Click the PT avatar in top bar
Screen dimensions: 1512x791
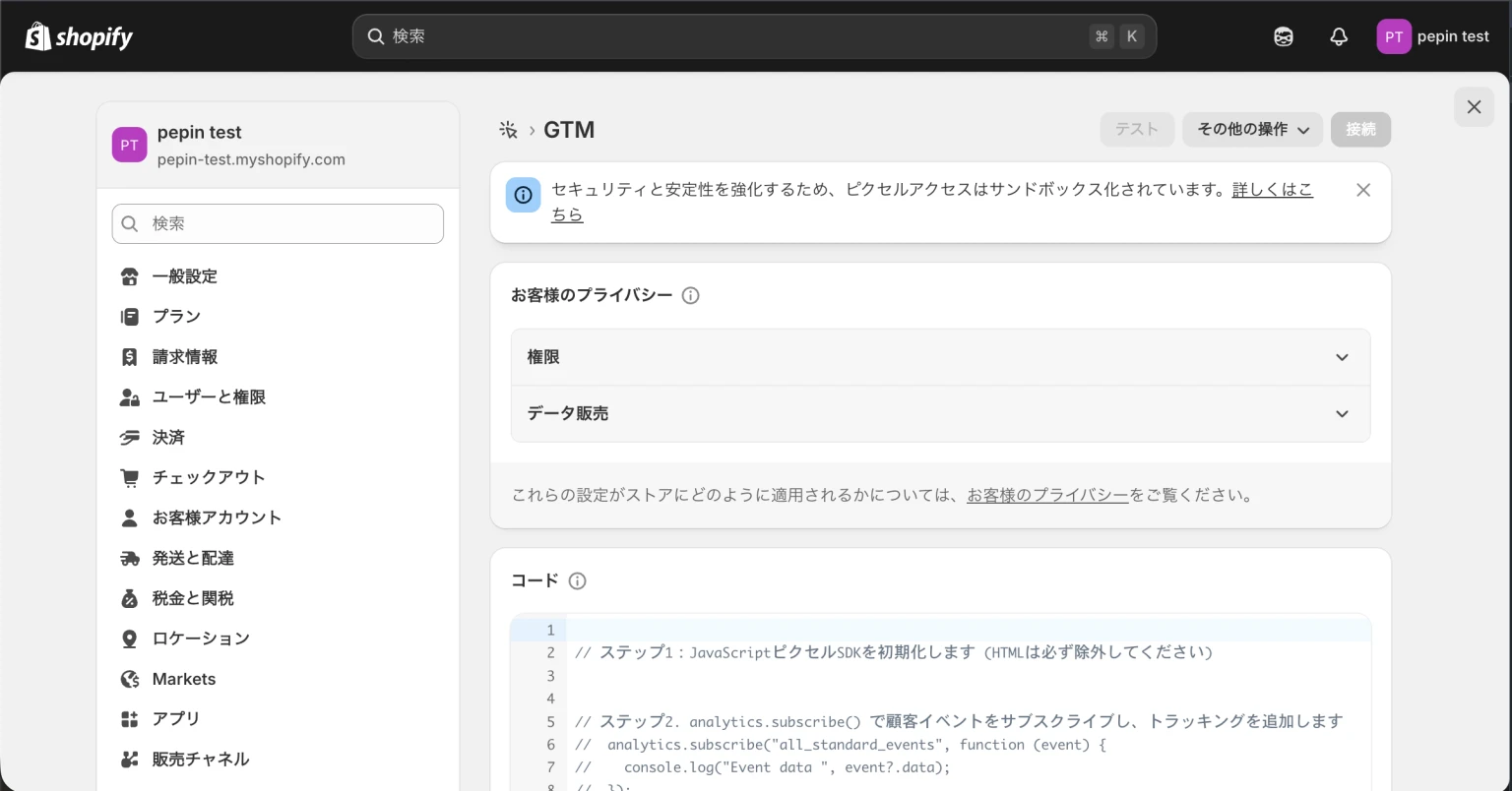(1393, 37)
